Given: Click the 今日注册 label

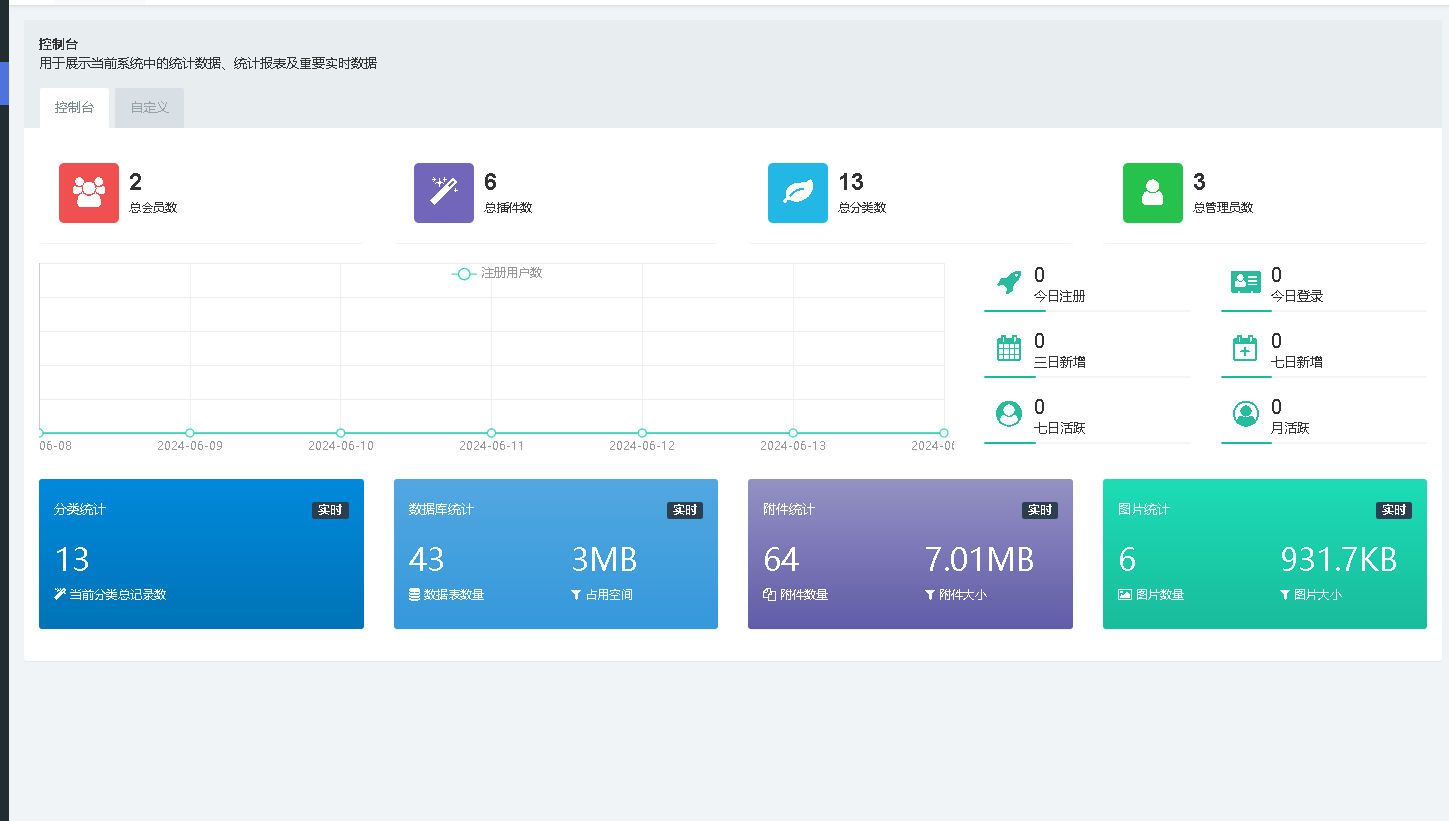Looking at the screenshot, I should 1059,296.
